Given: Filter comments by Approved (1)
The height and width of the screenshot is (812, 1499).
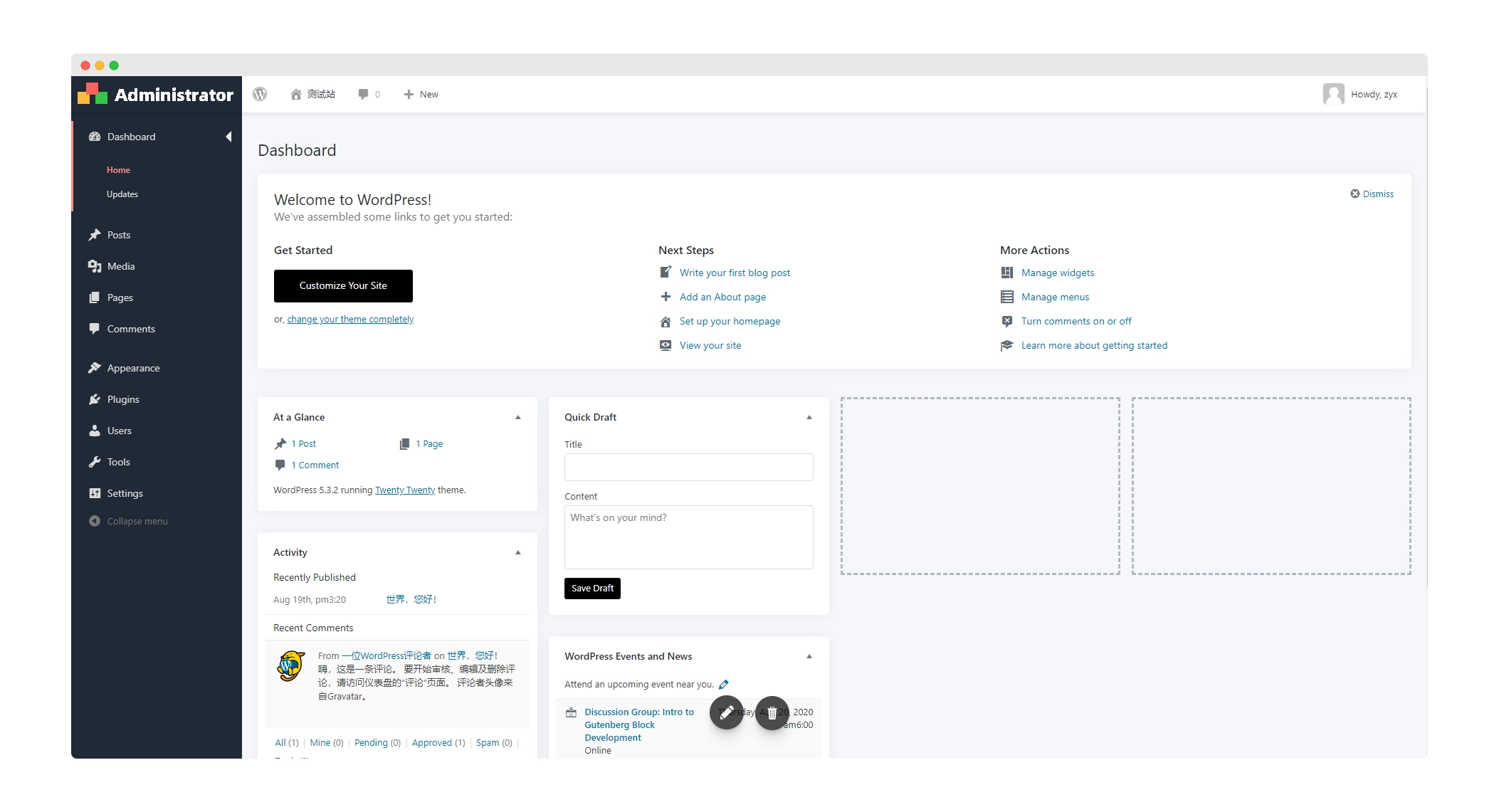Looking at the screenshot, I should (x=438, y=742).
